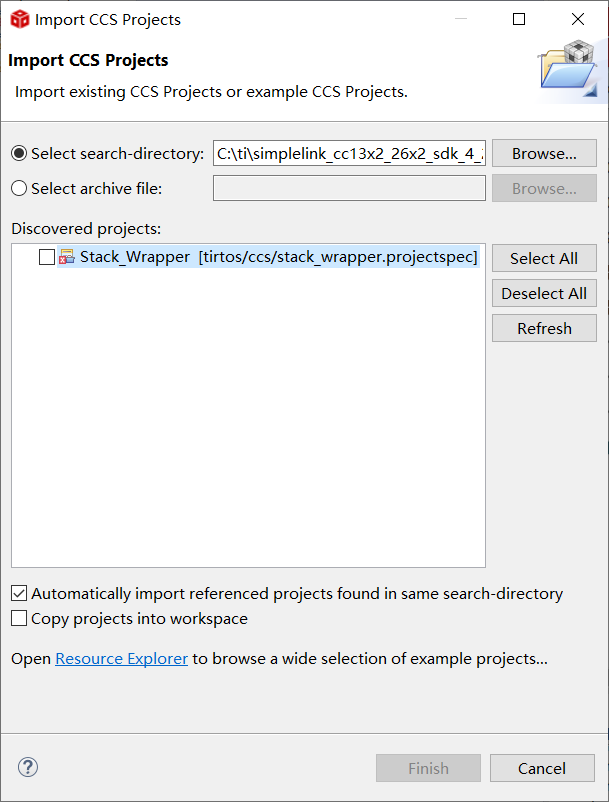Viewport: 609px width, 802px height.
Task: Click the Stack_Wrapper project icon
Action: coord(67,257)
